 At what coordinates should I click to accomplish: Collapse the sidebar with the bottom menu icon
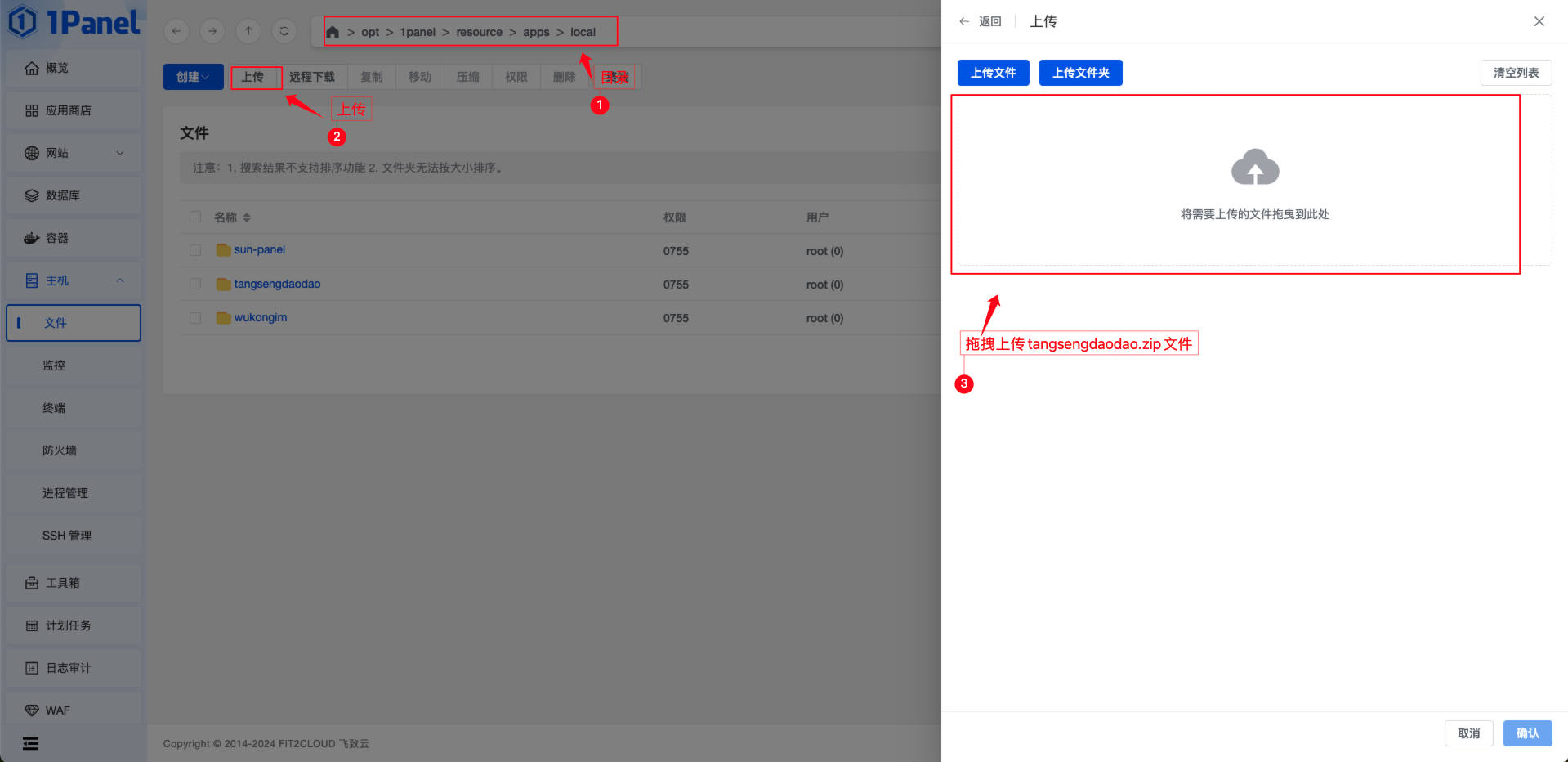(30, 743)
